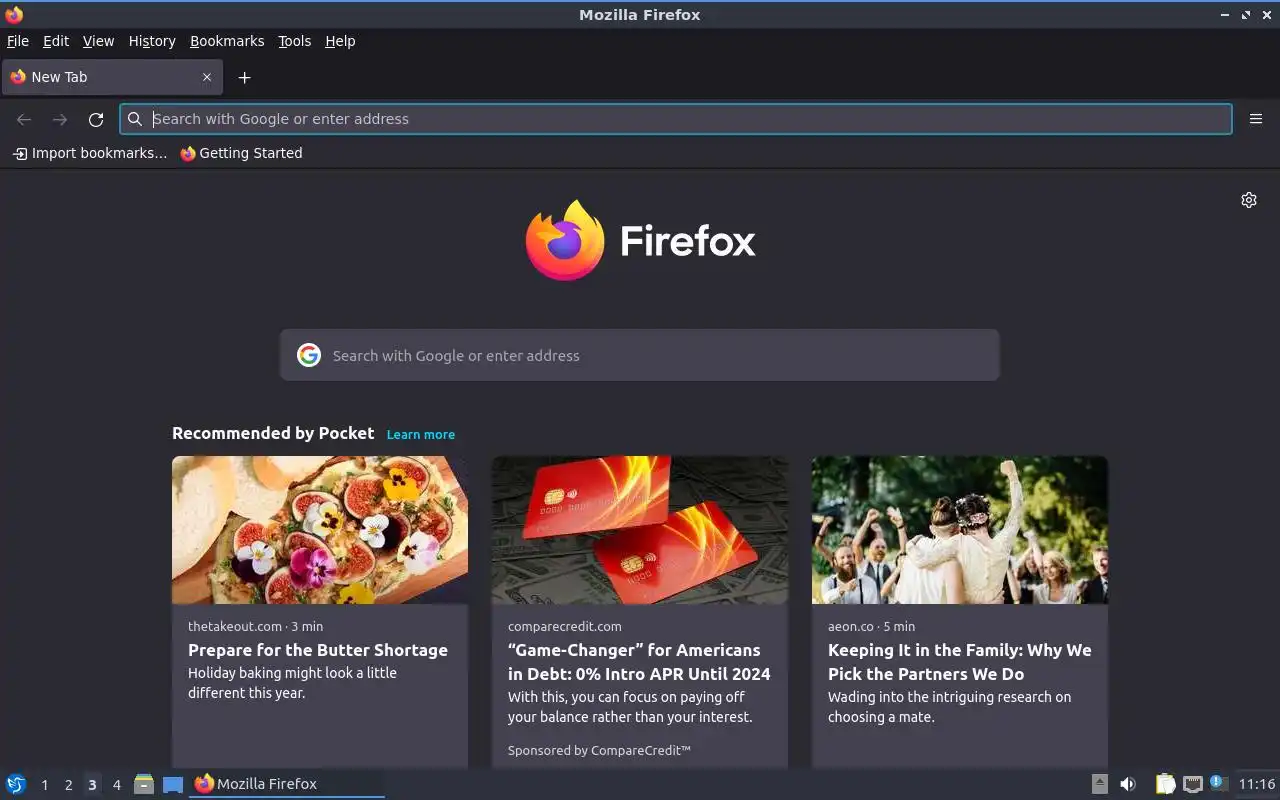Image resolution: width=1280 pixels, height=800 pixels.
Task: Open the start menu icon in the taskbar
Action: (16, 784)
